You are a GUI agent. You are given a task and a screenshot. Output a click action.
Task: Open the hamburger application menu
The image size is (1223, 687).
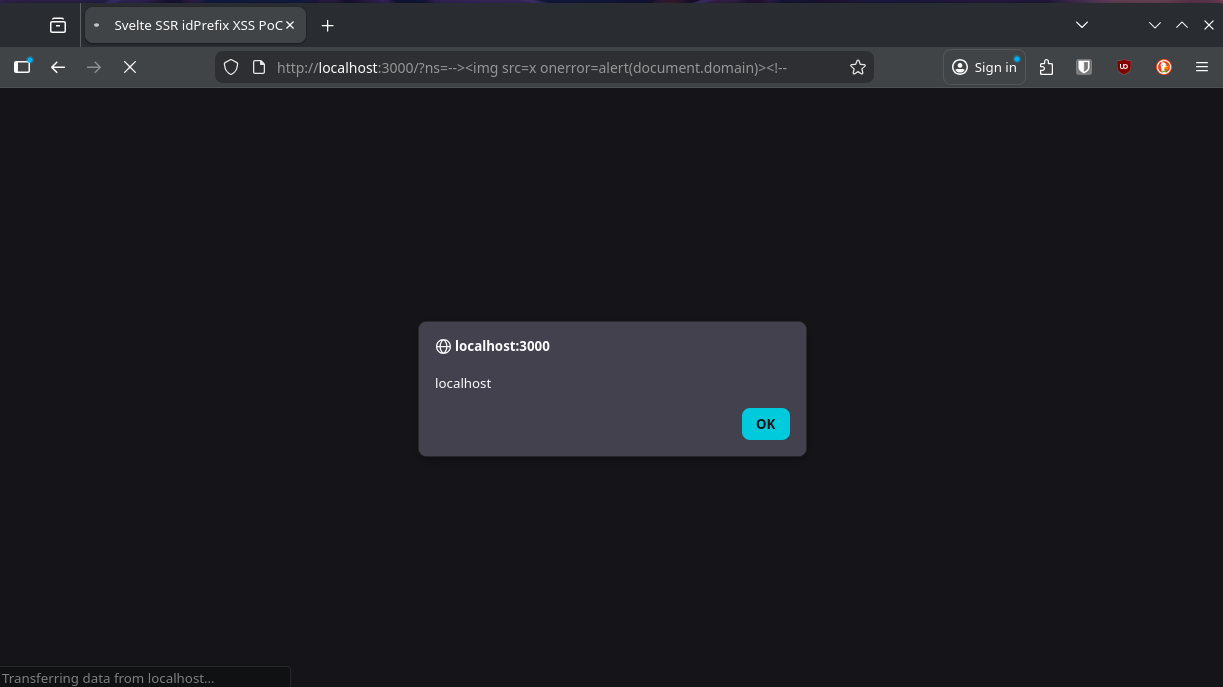(x=1201, y=67)
